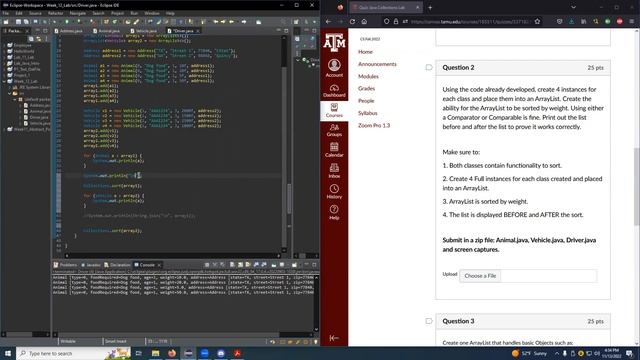The image size is (640, 360).
Task: Open the Eclipse Window menu
Action: pyautogui.click(x=152, y=13)
